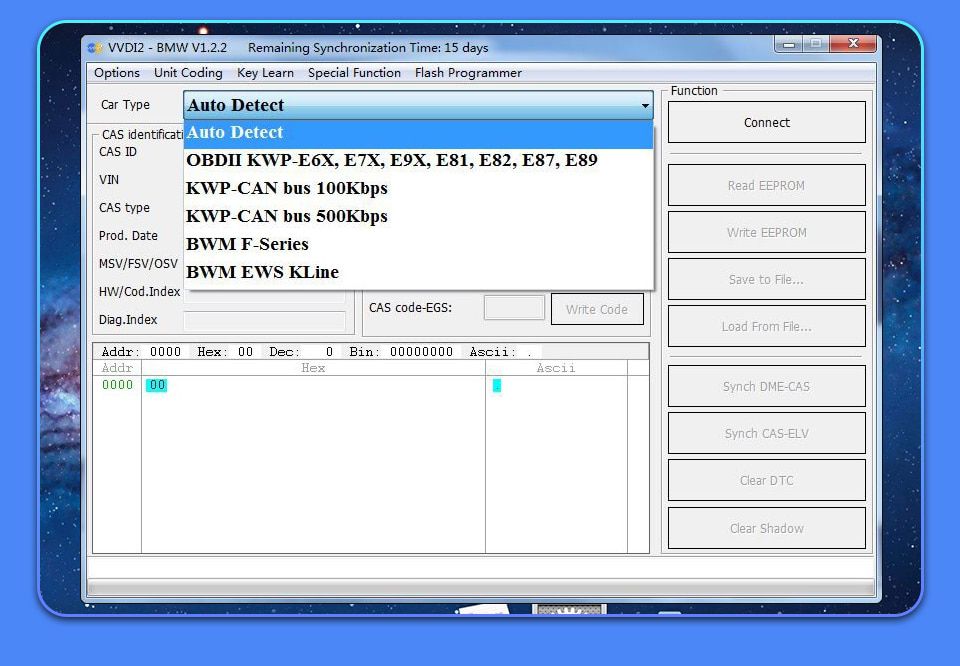Image resolution: width=960 pixels, height=666 pixels.
Task: Open the Unit Coding menu
Action: coord(188,73)
